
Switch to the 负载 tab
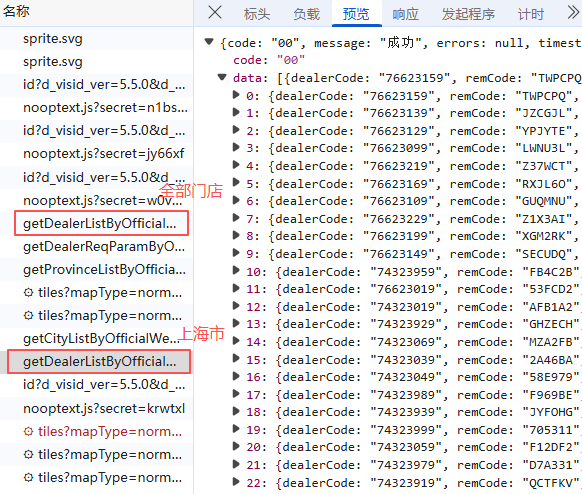[306, 14]
